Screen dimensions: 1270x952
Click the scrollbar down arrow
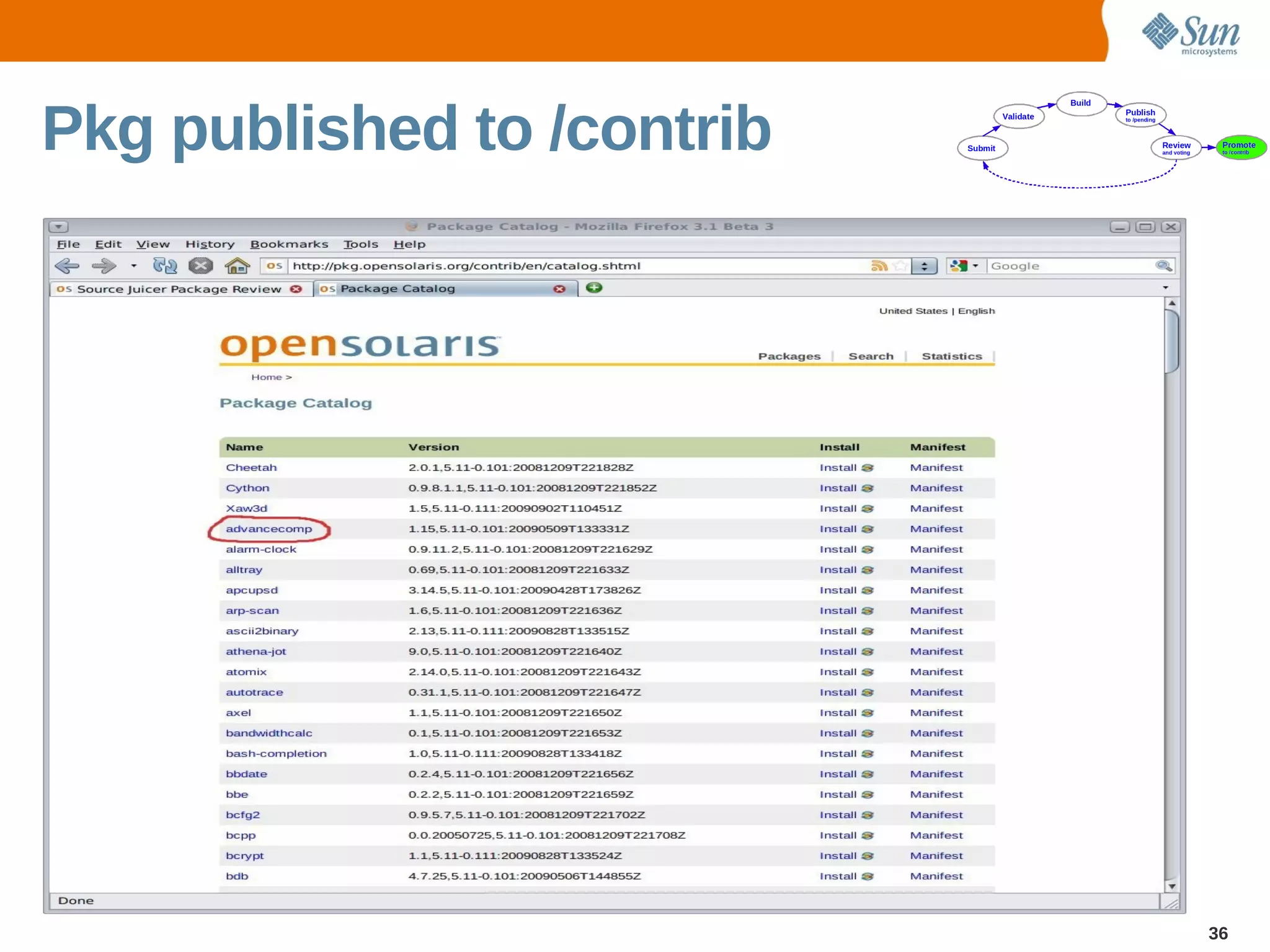pos(1171,886)
